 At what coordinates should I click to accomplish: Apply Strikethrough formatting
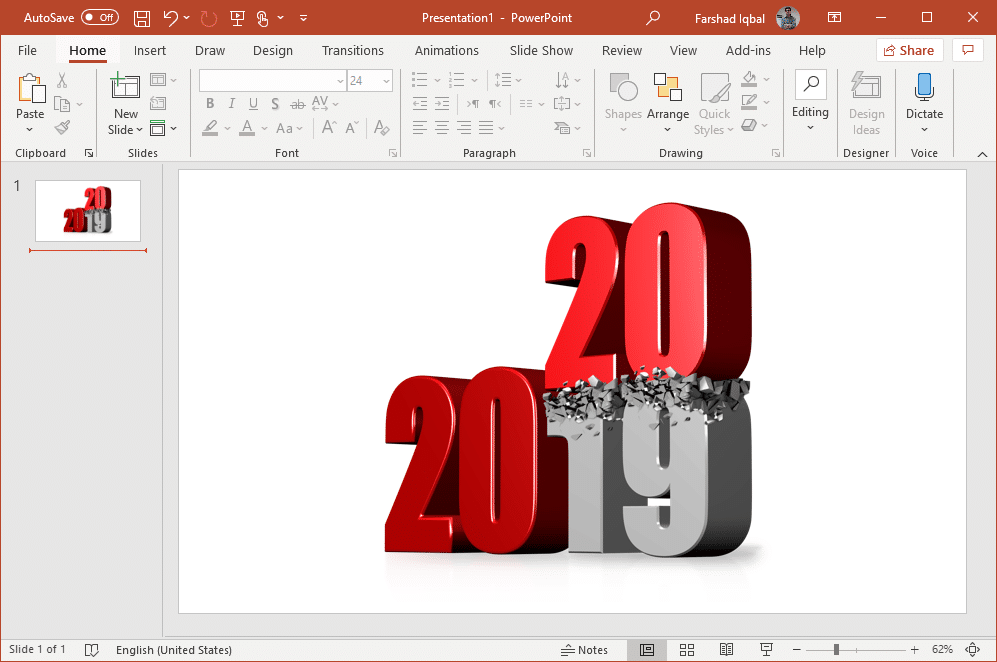pos(297,104)
